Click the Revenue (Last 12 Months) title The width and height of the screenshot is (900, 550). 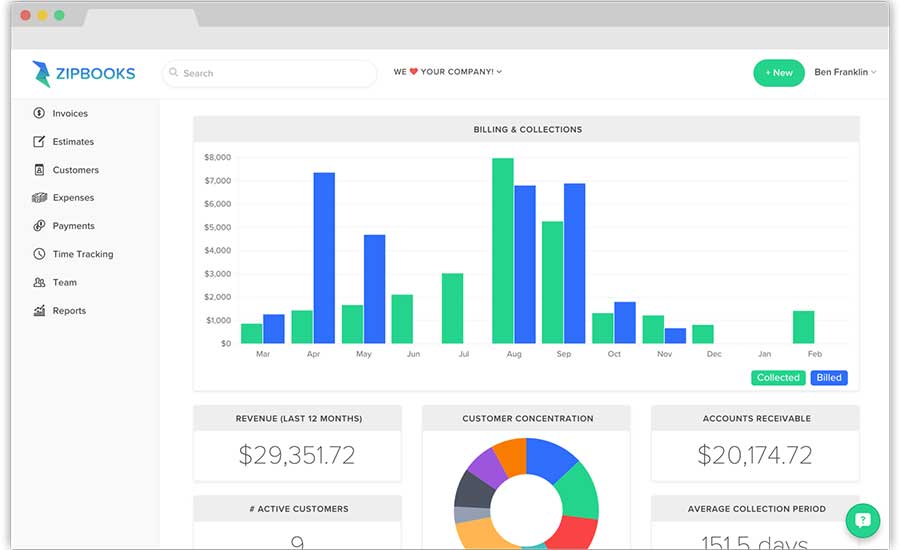(x=298, y=419)
